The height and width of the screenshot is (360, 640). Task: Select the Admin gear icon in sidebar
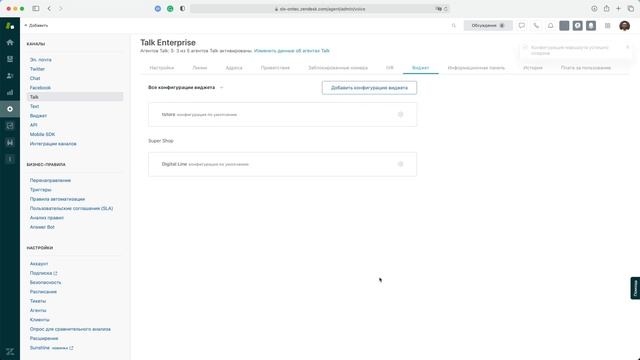coord(10,109)
